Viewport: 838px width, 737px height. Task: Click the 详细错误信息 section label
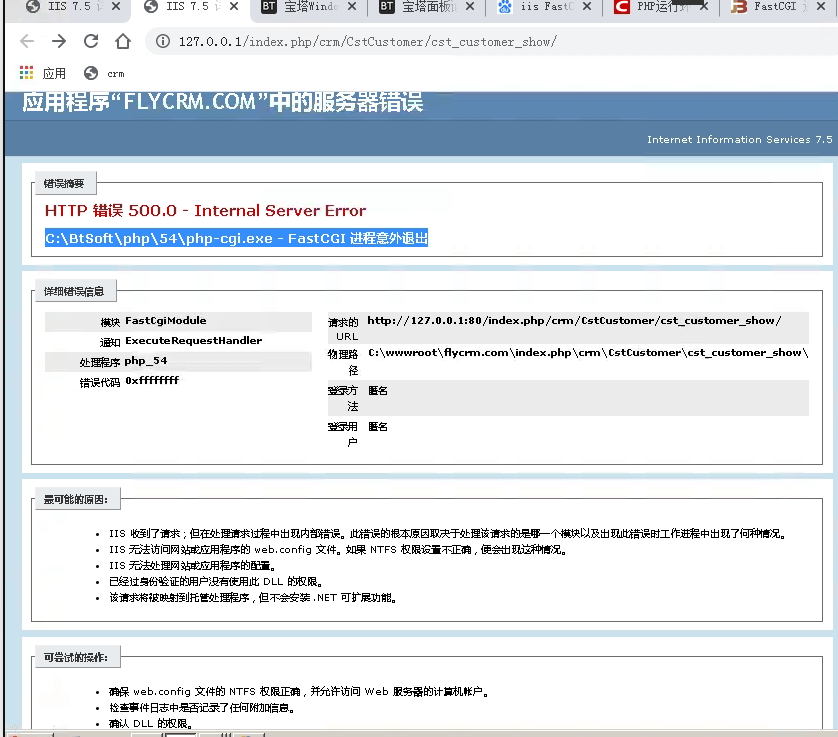coord(74,291)
